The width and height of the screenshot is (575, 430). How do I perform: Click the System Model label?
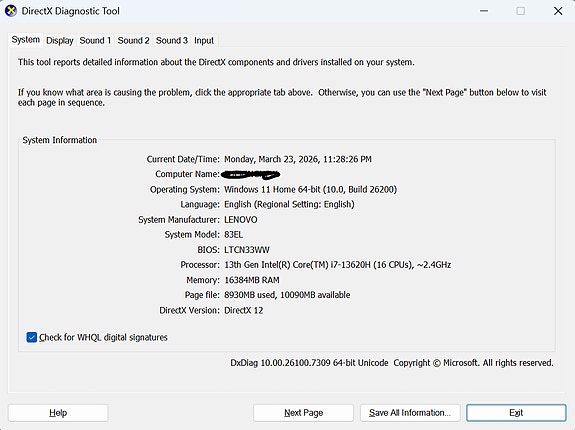[192, 235]
